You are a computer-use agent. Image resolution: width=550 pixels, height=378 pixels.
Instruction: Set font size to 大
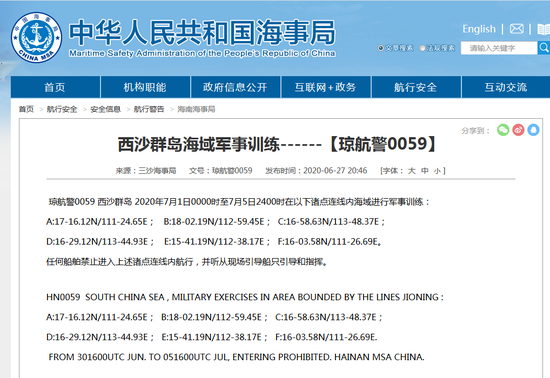click(x=411, y=171)
